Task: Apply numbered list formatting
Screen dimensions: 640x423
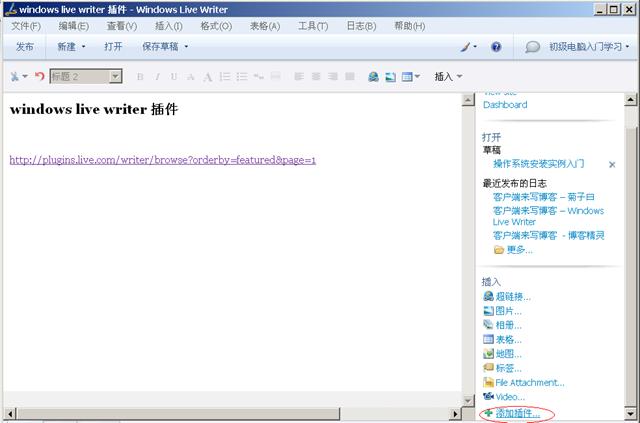Action: click(224, 77)
